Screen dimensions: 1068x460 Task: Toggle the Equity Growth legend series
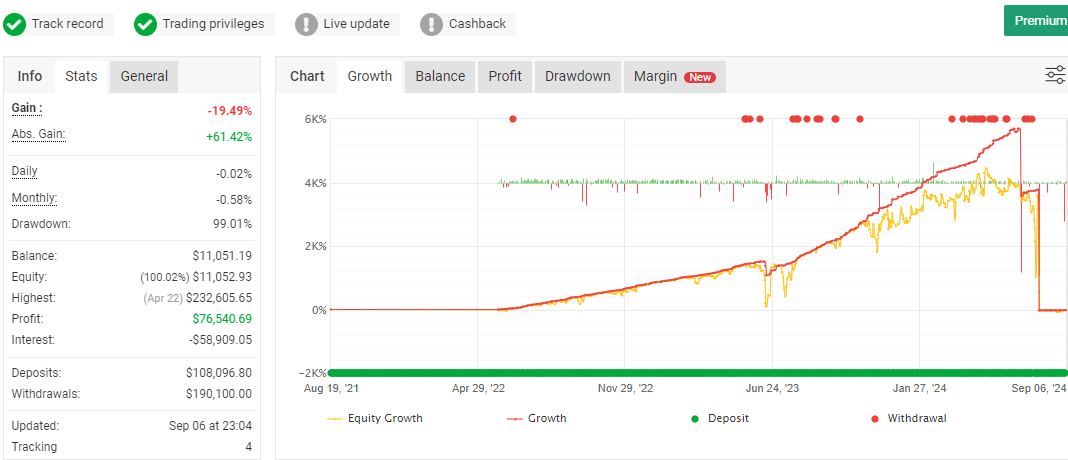pos(375,418)
